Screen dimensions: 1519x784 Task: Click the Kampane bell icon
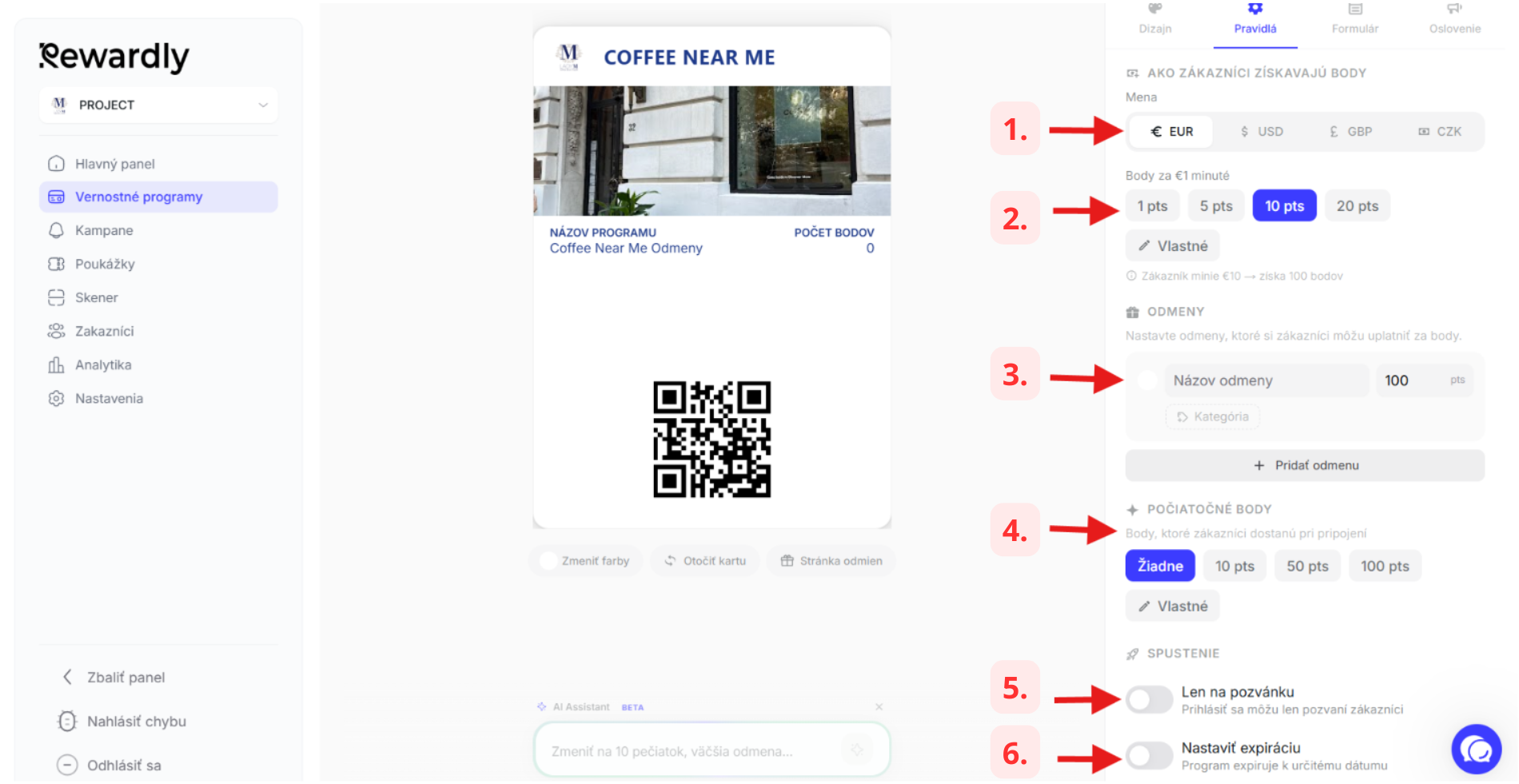click(56, 231)
